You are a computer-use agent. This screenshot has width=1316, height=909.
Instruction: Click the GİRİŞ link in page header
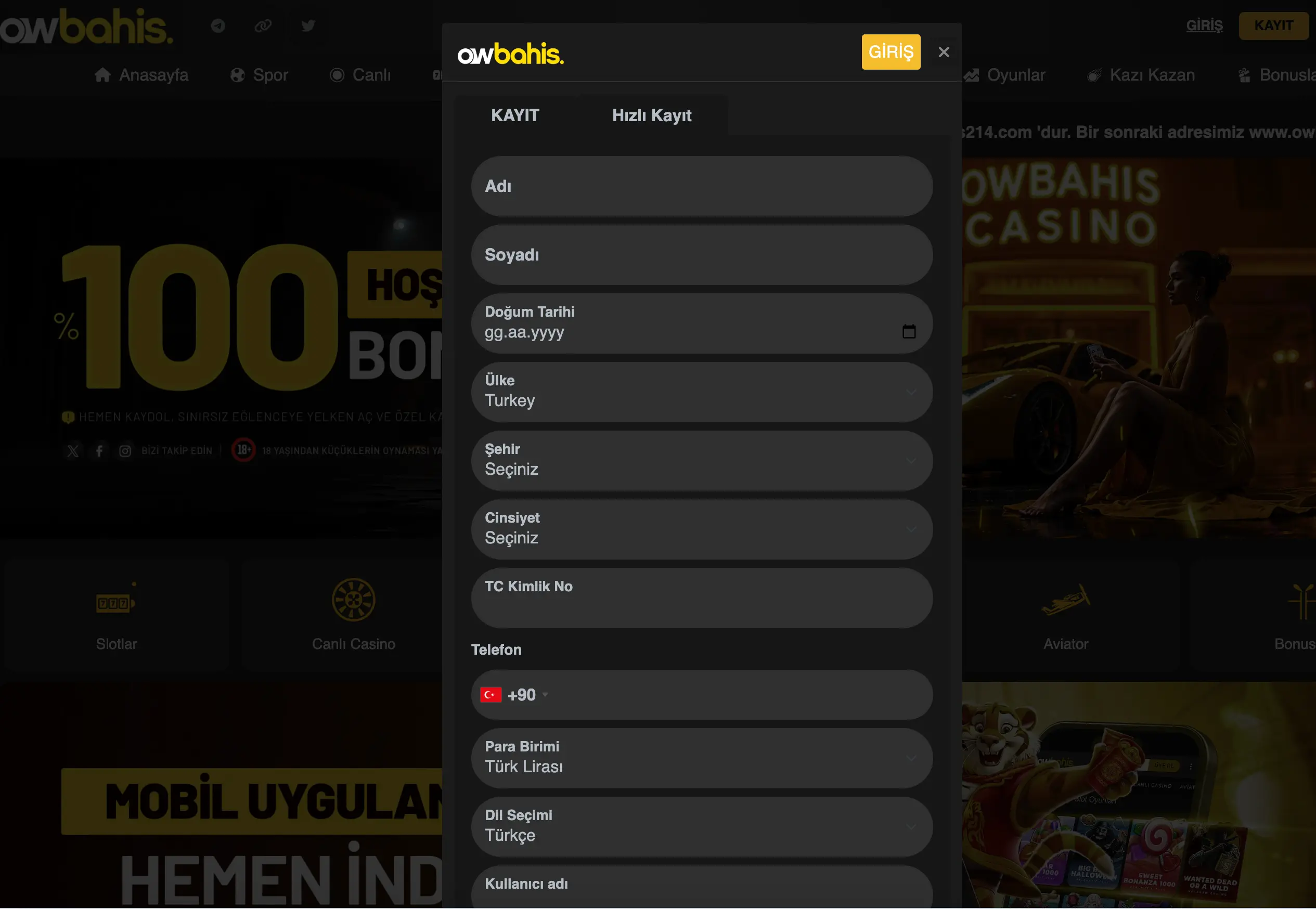(1204, 25)
